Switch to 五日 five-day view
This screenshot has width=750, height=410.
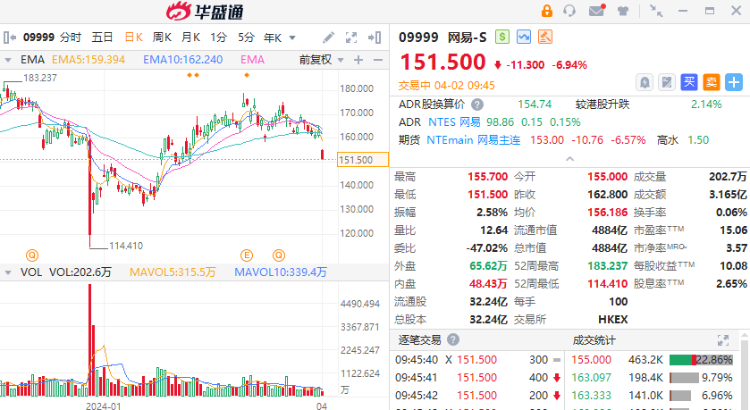pyautogui.click(x=102, y=37)
